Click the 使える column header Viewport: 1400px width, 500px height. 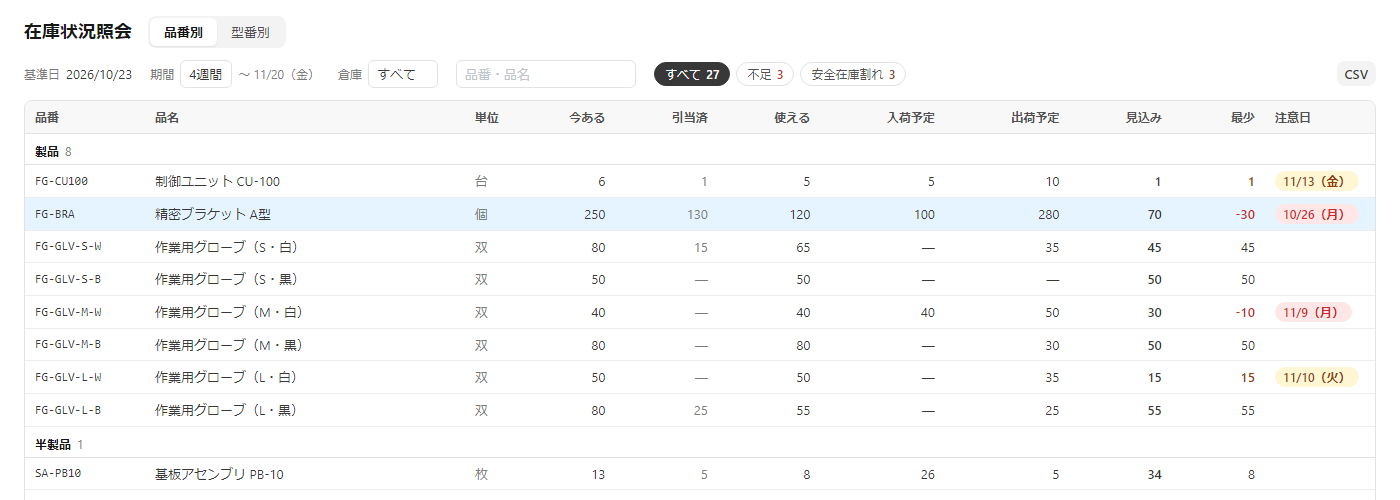(x=792, y=118)
